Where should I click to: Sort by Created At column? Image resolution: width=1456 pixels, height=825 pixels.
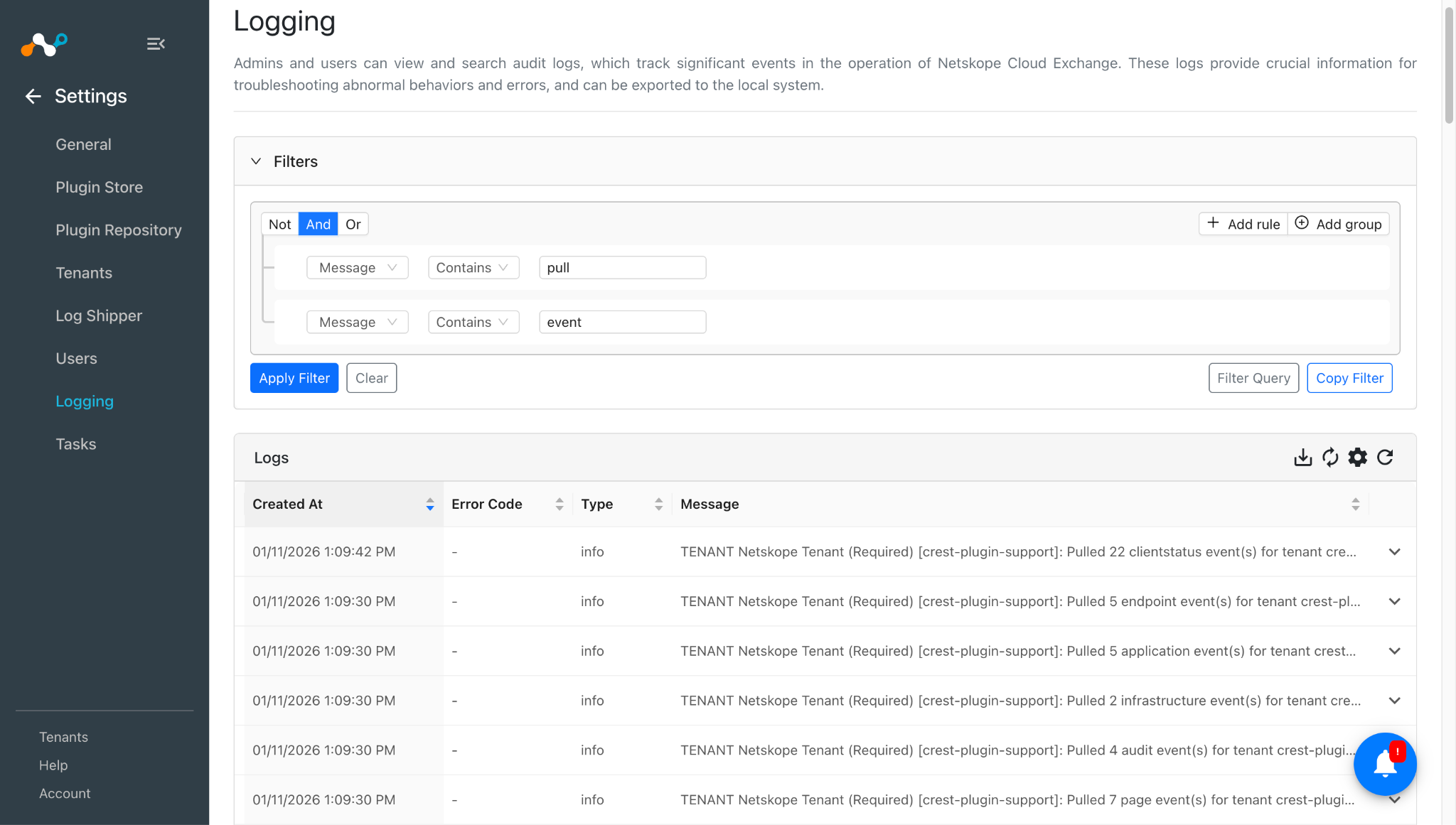pyautogui.click(x=430, y=504)
